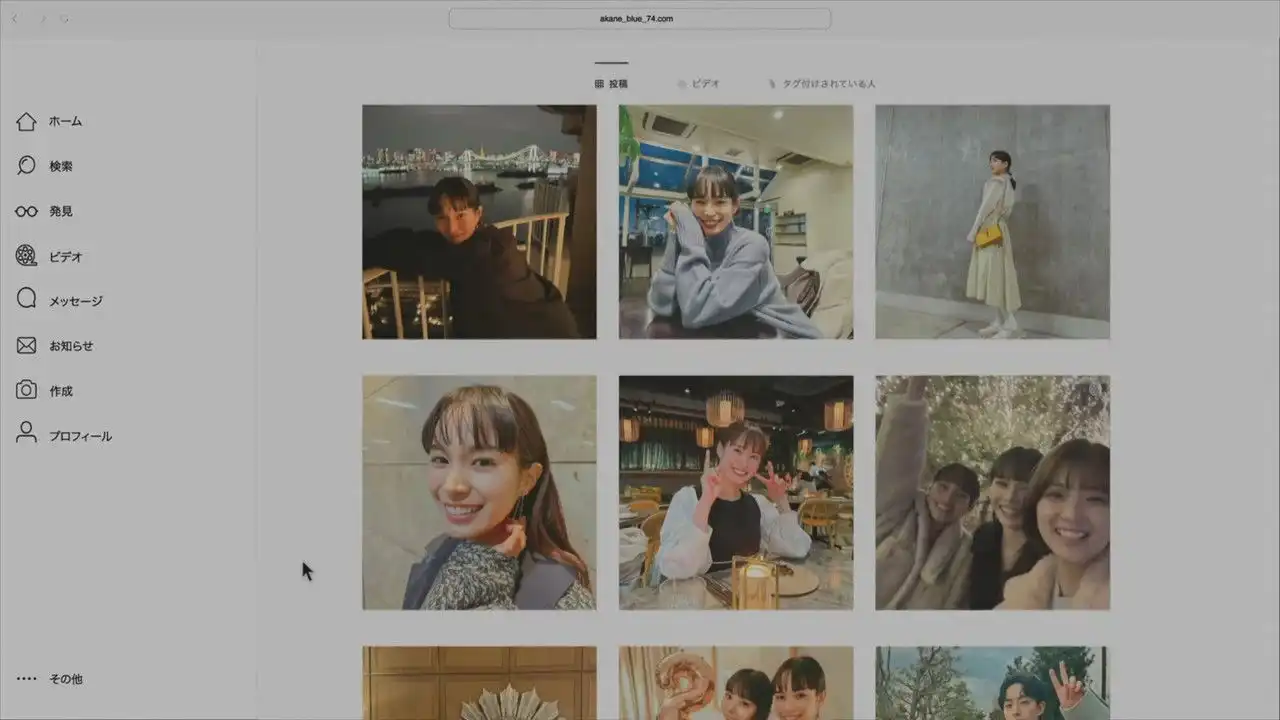Open Search (検索) magnifier icon
Viewport: 1280px width, 720px height.
(27, 166)
